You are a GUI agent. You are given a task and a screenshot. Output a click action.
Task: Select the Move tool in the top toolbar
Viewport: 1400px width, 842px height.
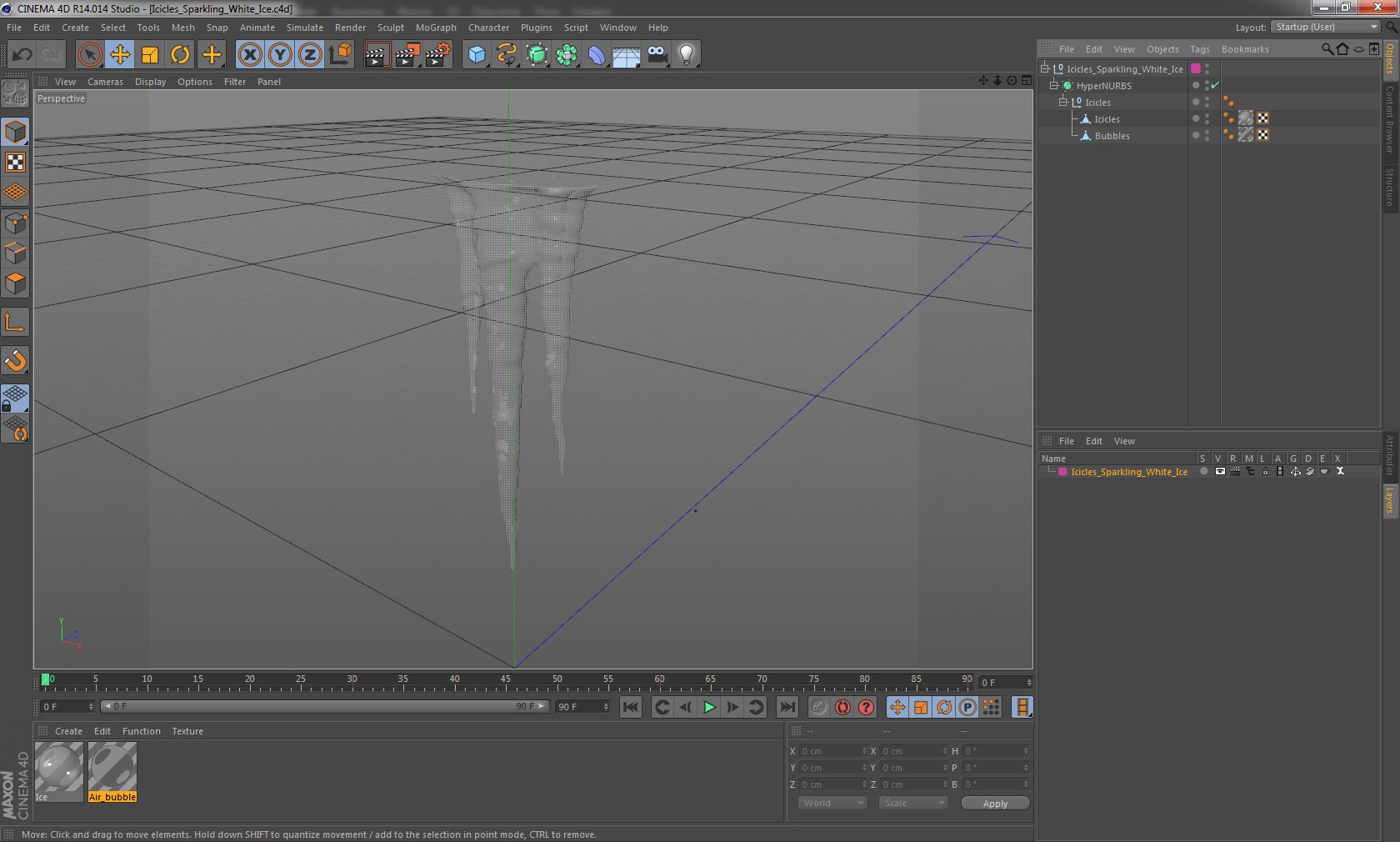(120, 55)
